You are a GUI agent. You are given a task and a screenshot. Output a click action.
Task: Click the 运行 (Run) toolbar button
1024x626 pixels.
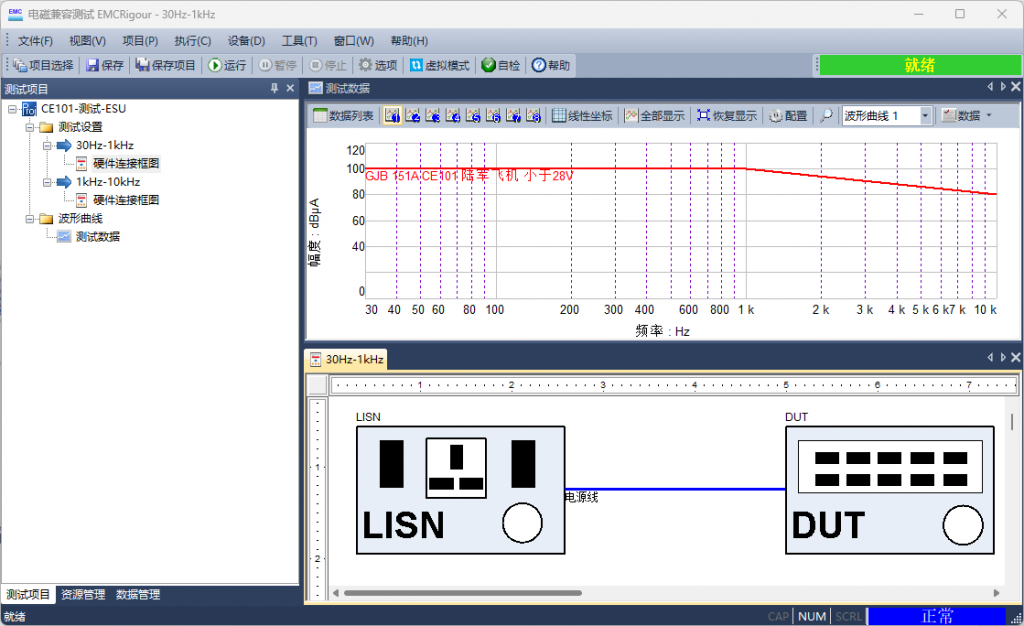pyautogui.click(x=227, y=65)
